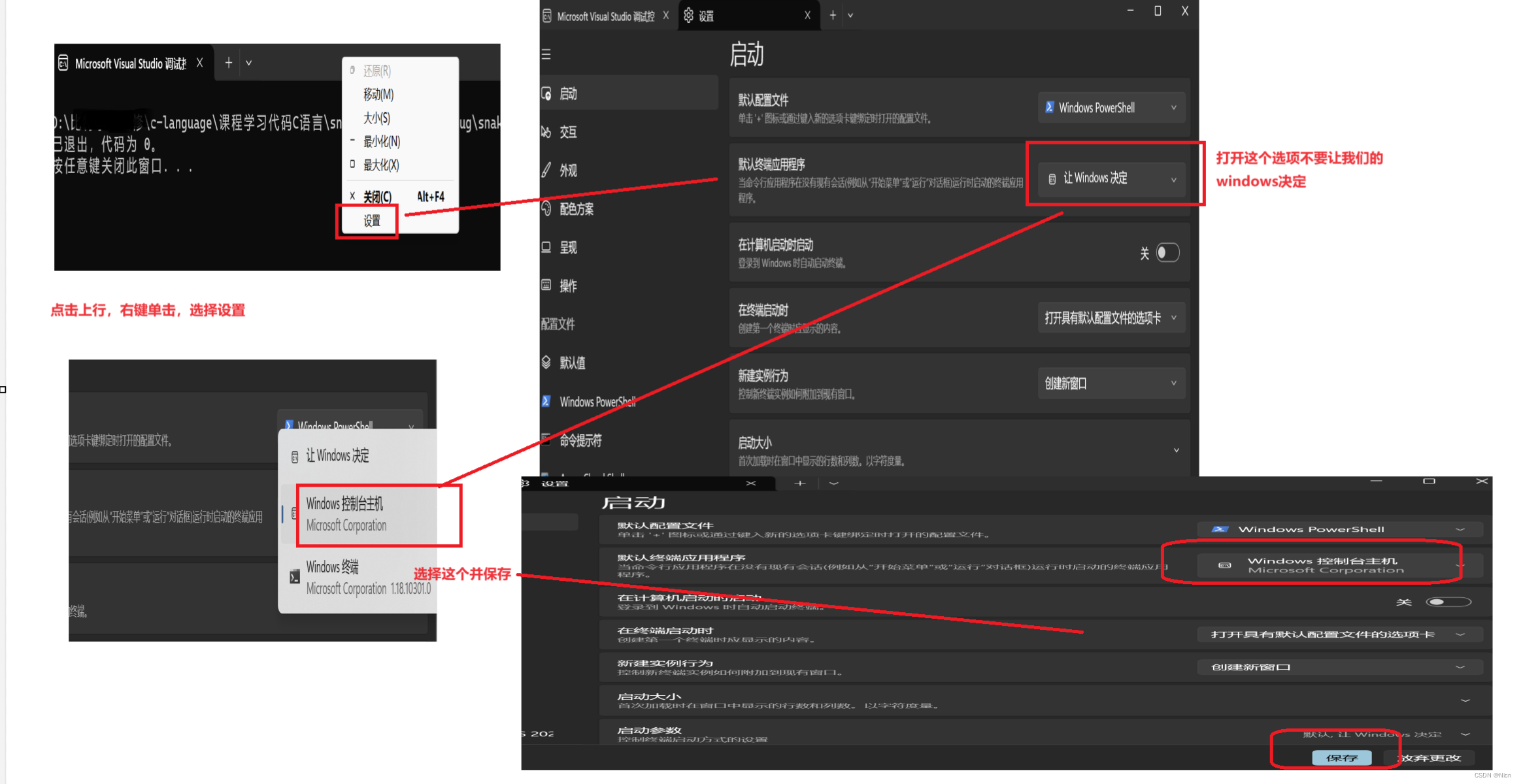Screen dimensions: 1521x784
Task: Open the 交互 (Interaction) settings icon
Action: pyautogui.click(x=546, y=132)
